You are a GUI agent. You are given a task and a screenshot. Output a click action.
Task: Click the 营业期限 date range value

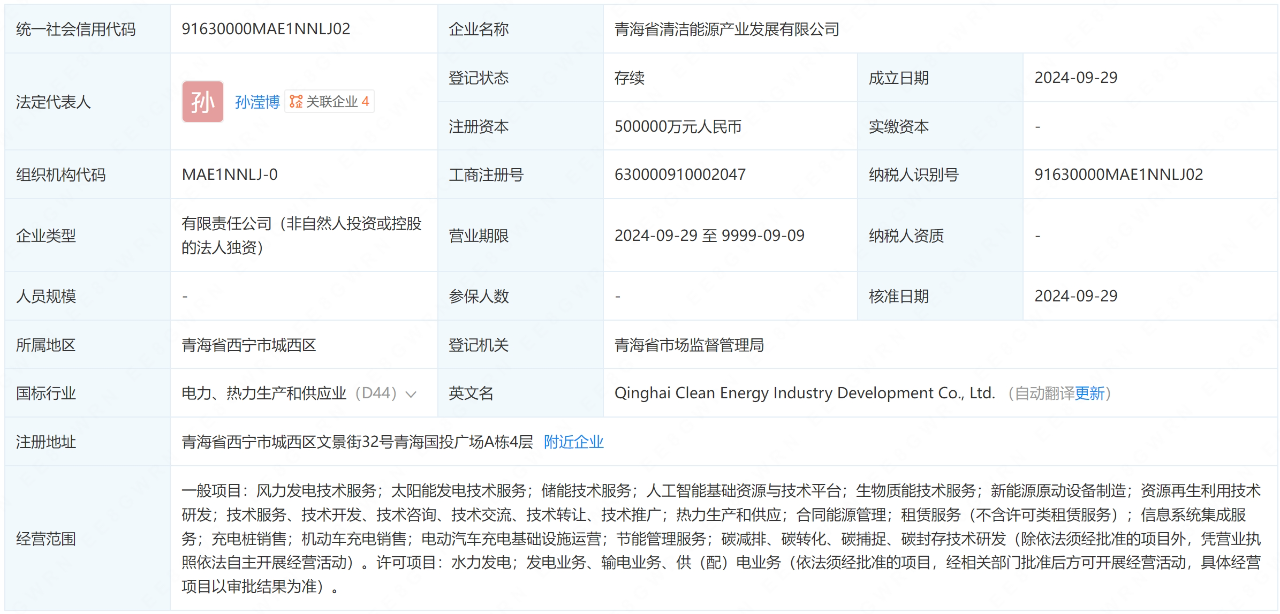pos(709,236)
